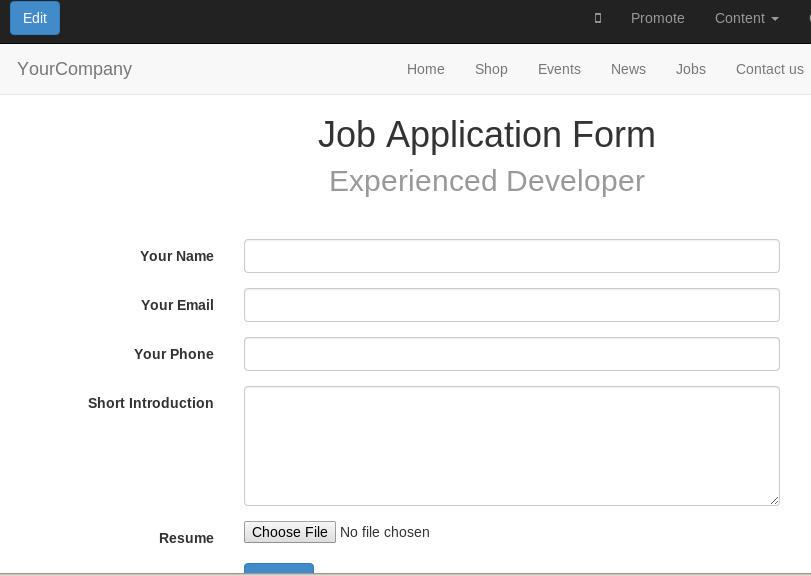Open the Promote menu item
Viewport: 811px width, 576px height.
click(x=657, y=18)
